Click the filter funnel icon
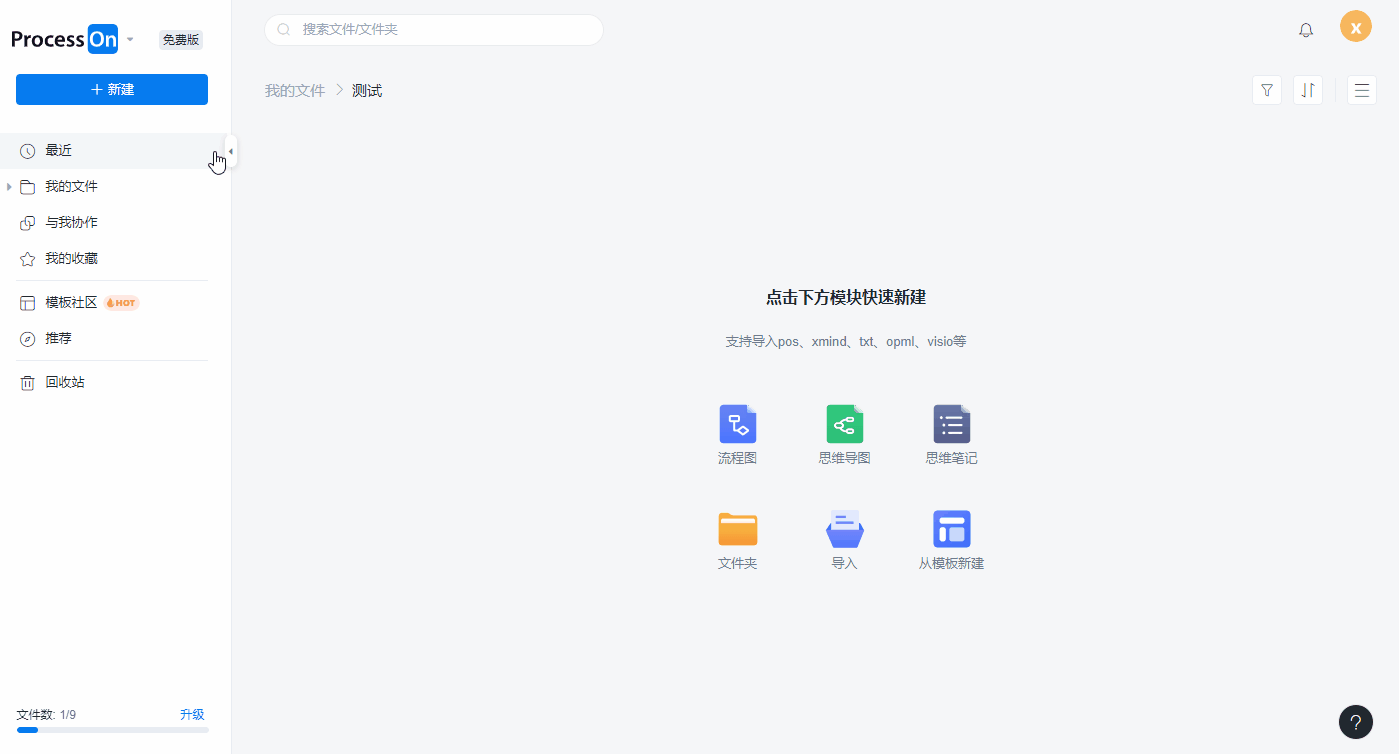1399x754 pixels. point(1267,90)
